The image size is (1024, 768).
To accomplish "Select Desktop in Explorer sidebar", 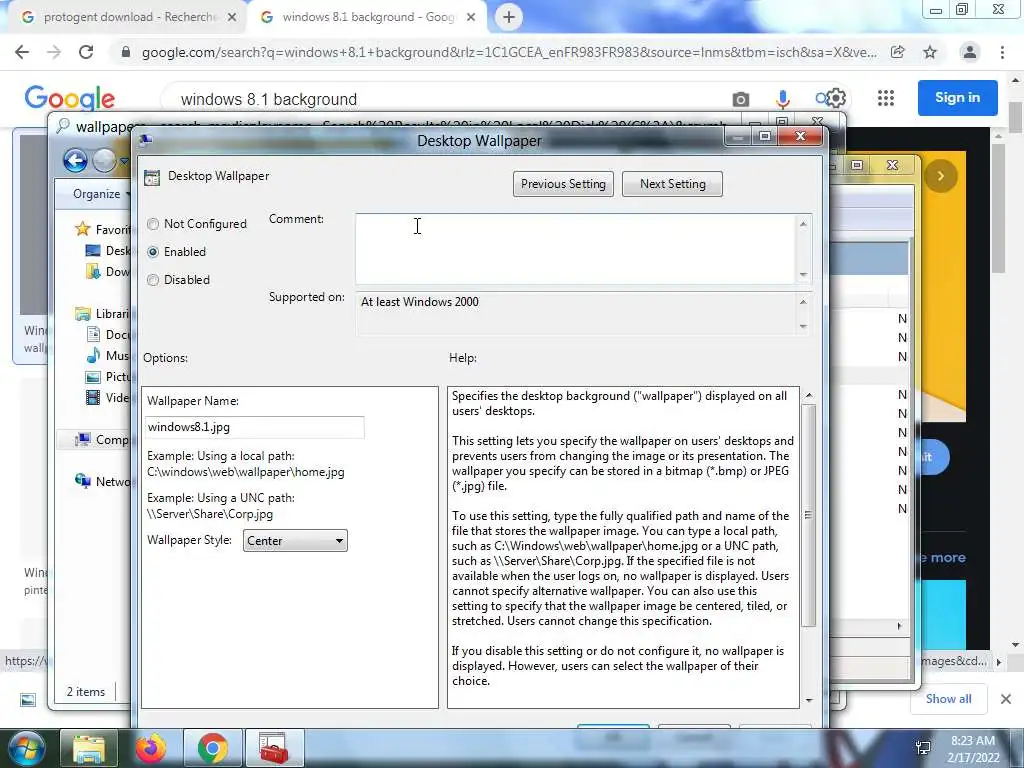I will [110, 251].
